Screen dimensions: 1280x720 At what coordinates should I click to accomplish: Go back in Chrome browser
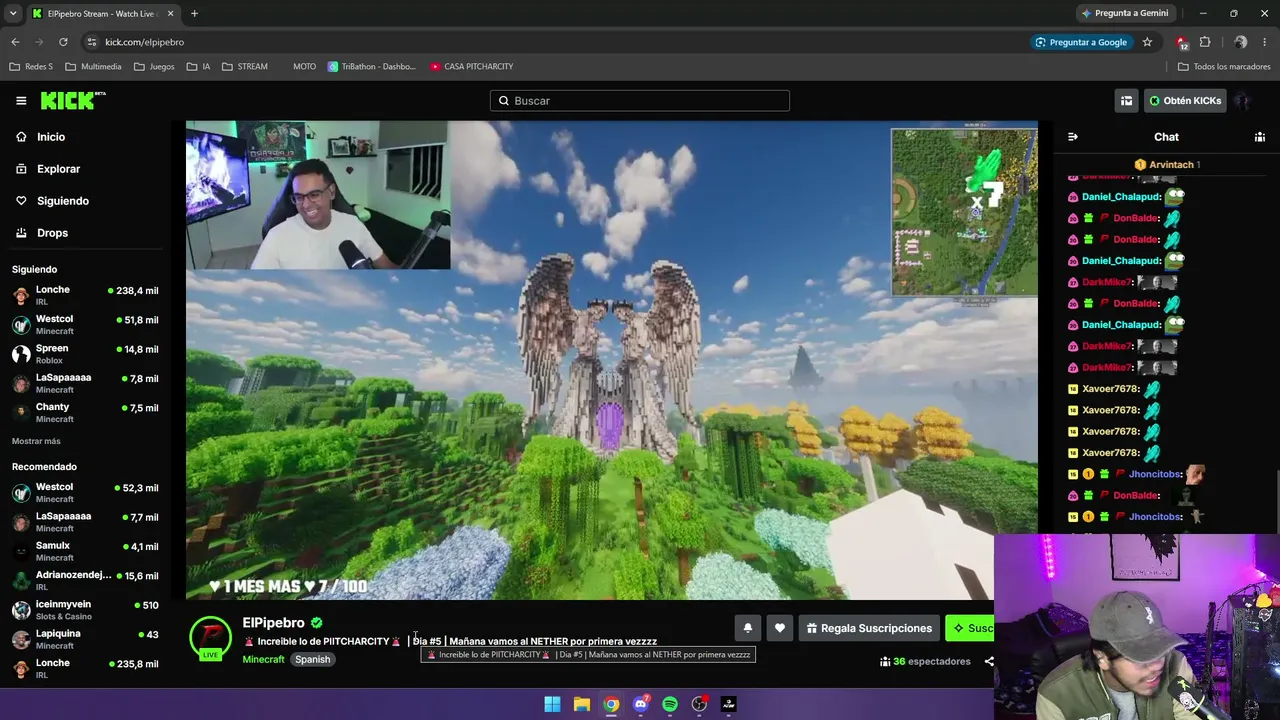pos(15,42)
